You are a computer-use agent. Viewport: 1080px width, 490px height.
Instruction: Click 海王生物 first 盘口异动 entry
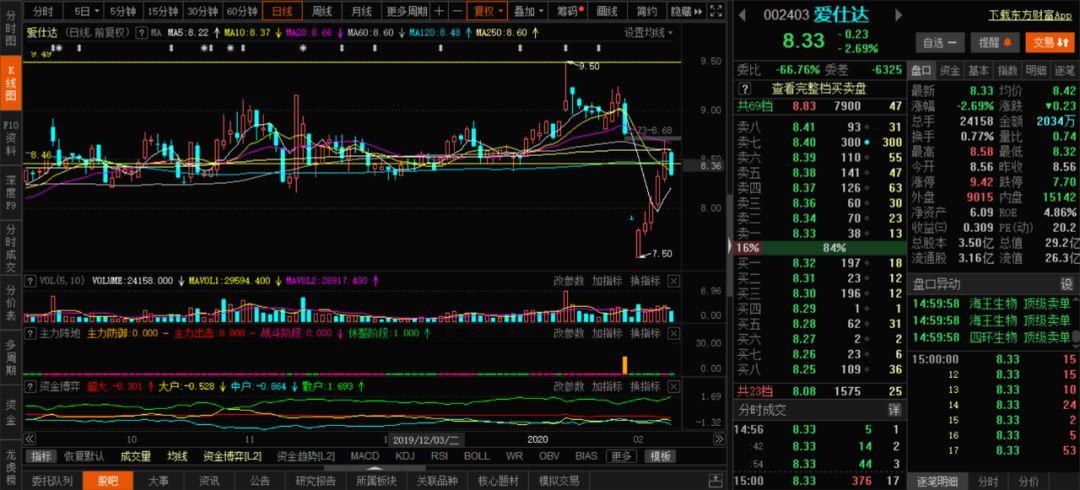pyautogui.click(x=993, y=303)
